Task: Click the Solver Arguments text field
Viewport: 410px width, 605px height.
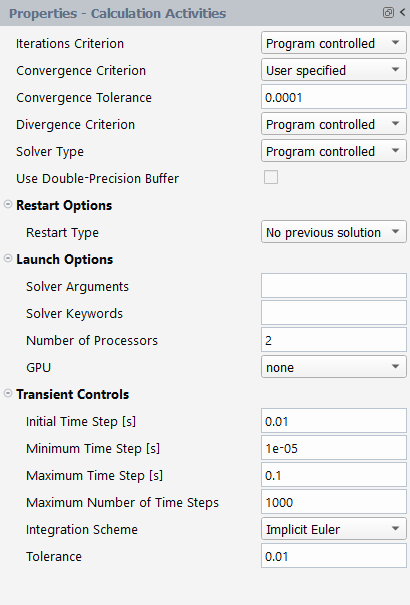Action: 334,286
